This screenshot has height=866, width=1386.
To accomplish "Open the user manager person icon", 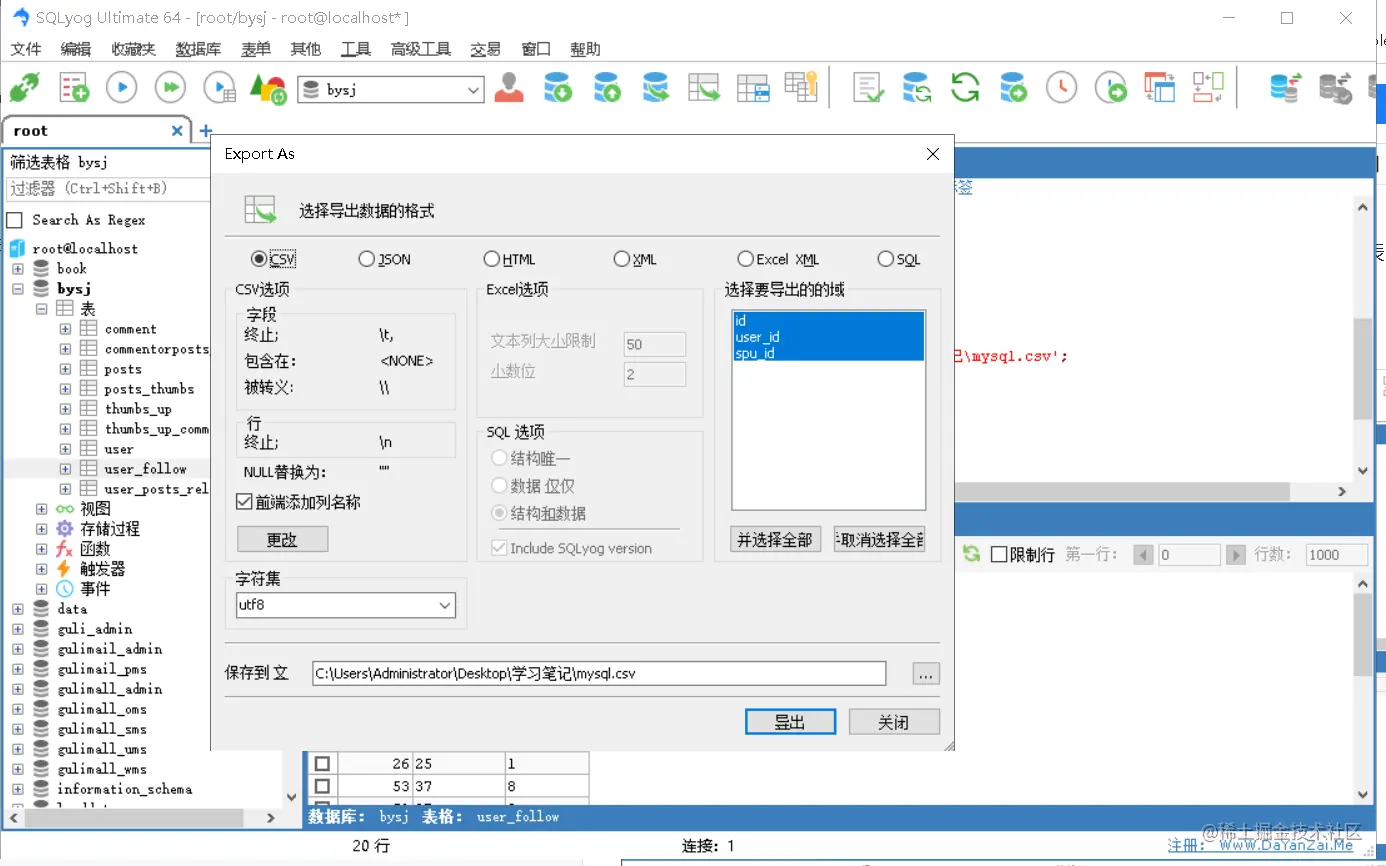I will pos(510,88).
